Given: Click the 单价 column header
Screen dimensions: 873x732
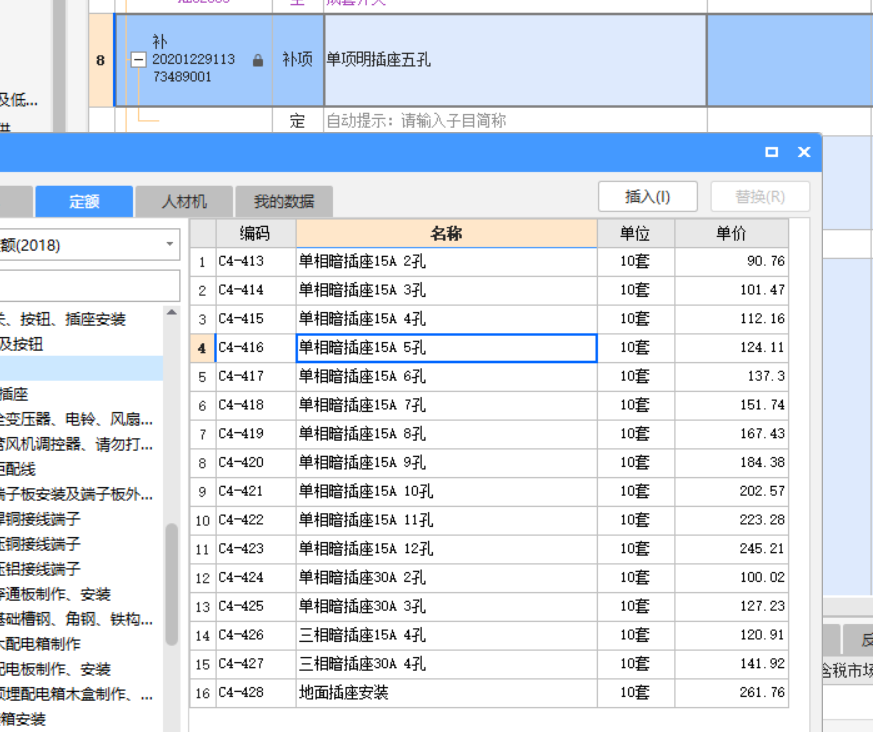Looking at the screenshot, I should 731,233.
